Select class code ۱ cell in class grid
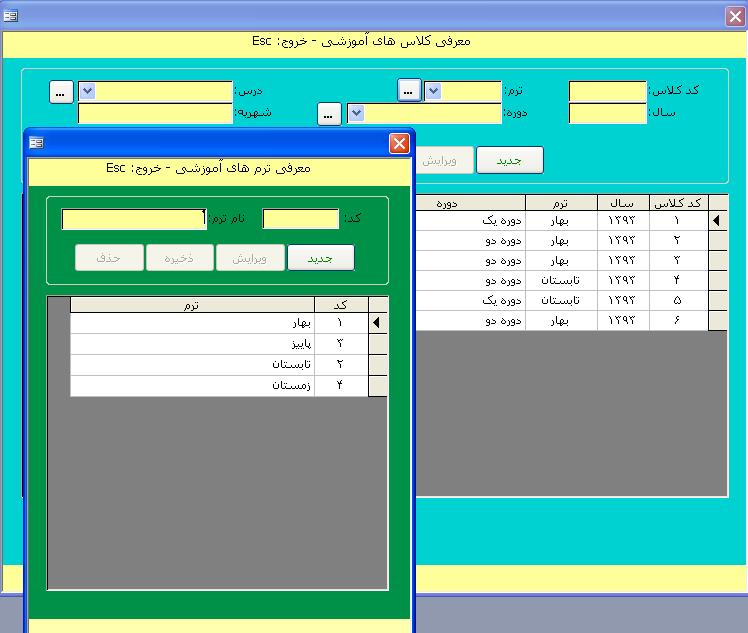 tap(678, 220)
